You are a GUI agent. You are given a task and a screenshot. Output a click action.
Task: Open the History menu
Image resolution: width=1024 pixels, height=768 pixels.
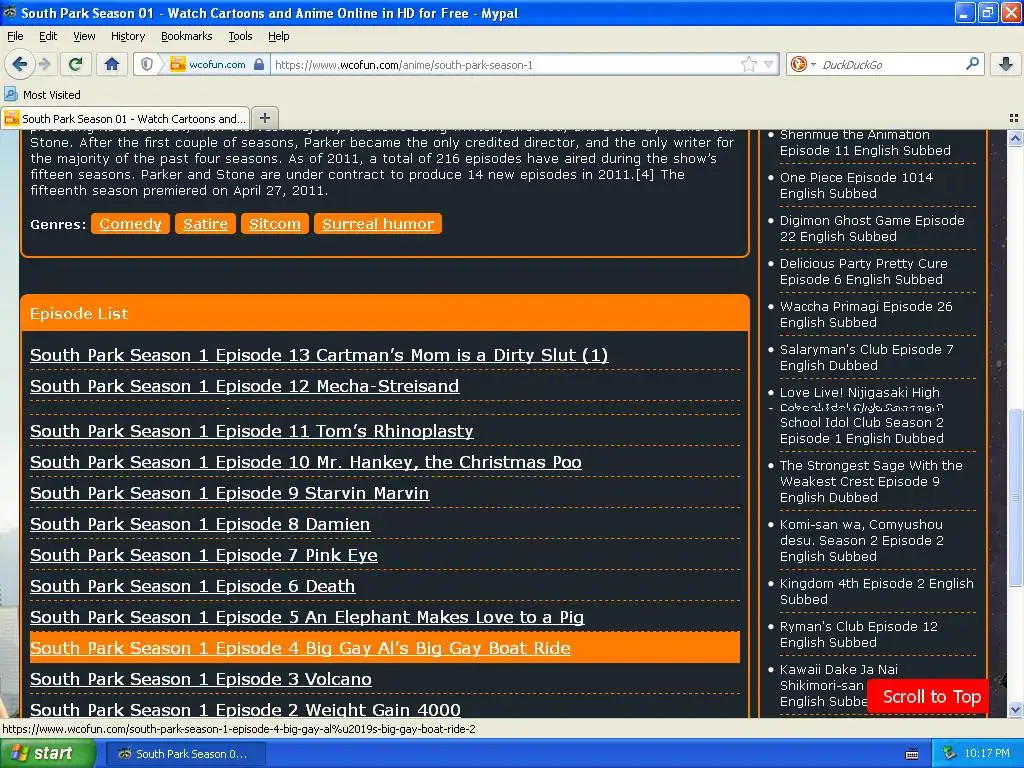coord(128,36)
